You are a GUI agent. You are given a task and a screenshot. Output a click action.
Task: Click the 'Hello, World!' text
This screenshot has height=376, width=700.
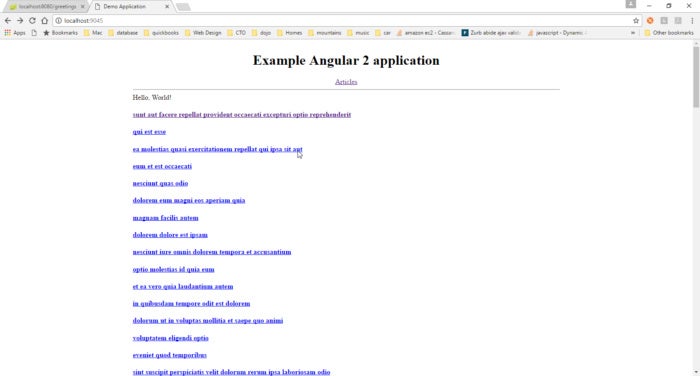pos(152,97)
